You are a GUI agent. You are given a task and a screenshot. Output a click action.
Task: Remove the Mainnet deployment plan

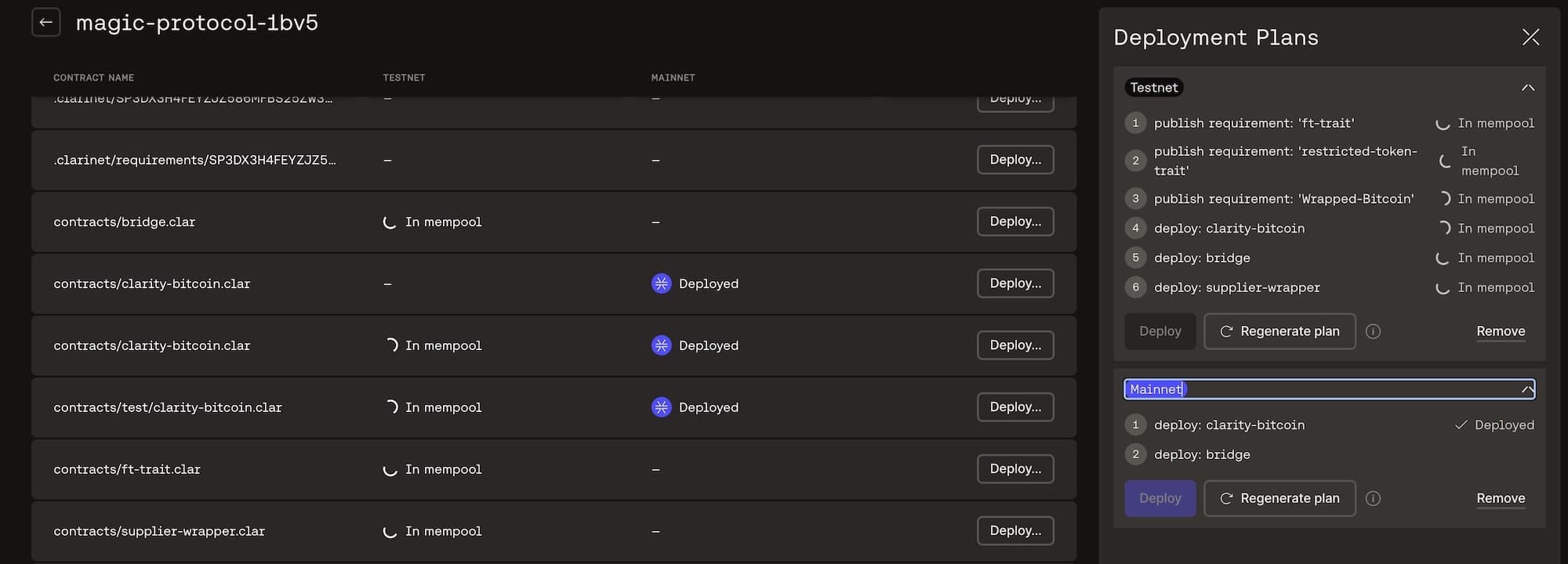coord(1501,498)
